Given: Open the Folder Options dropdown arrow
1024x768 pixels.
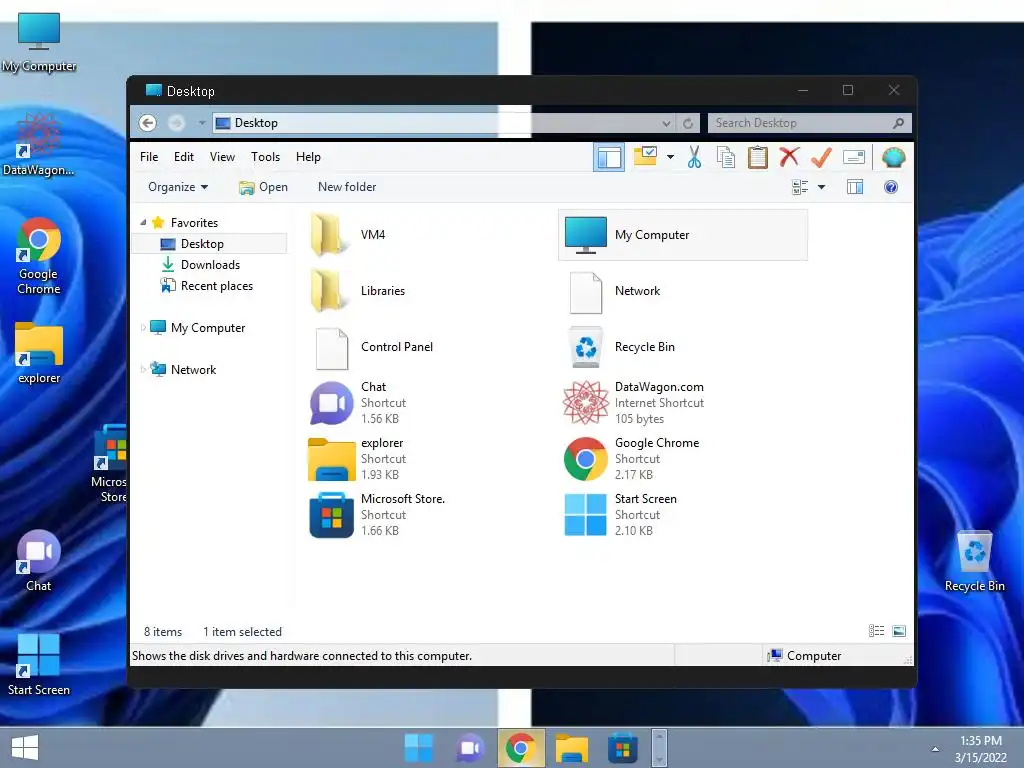Looking at the screenshot, I should coord(670,157).
